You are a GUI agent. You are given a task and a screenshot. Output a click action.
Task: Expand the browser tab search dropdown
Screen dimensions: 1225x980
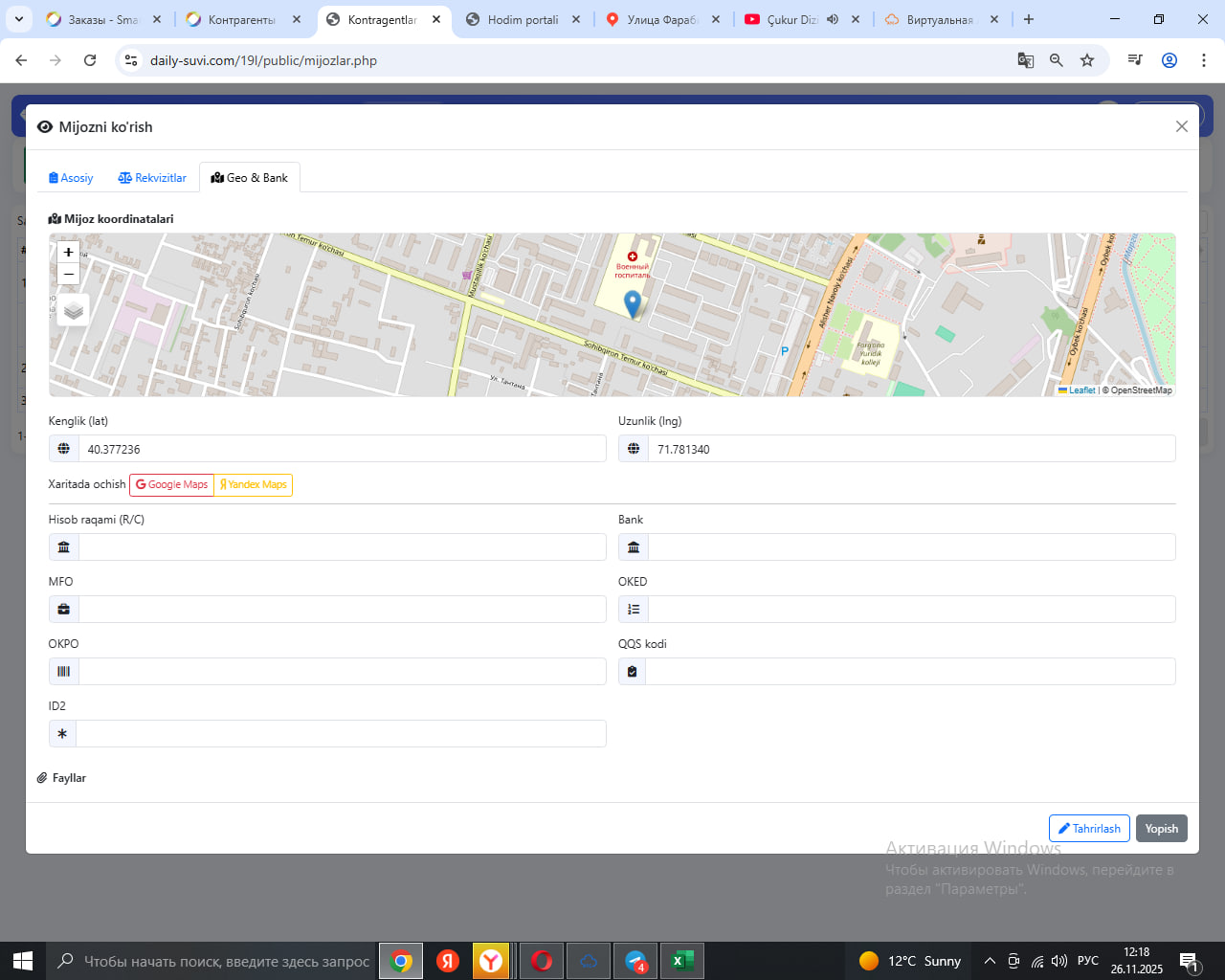pos(19,19)
